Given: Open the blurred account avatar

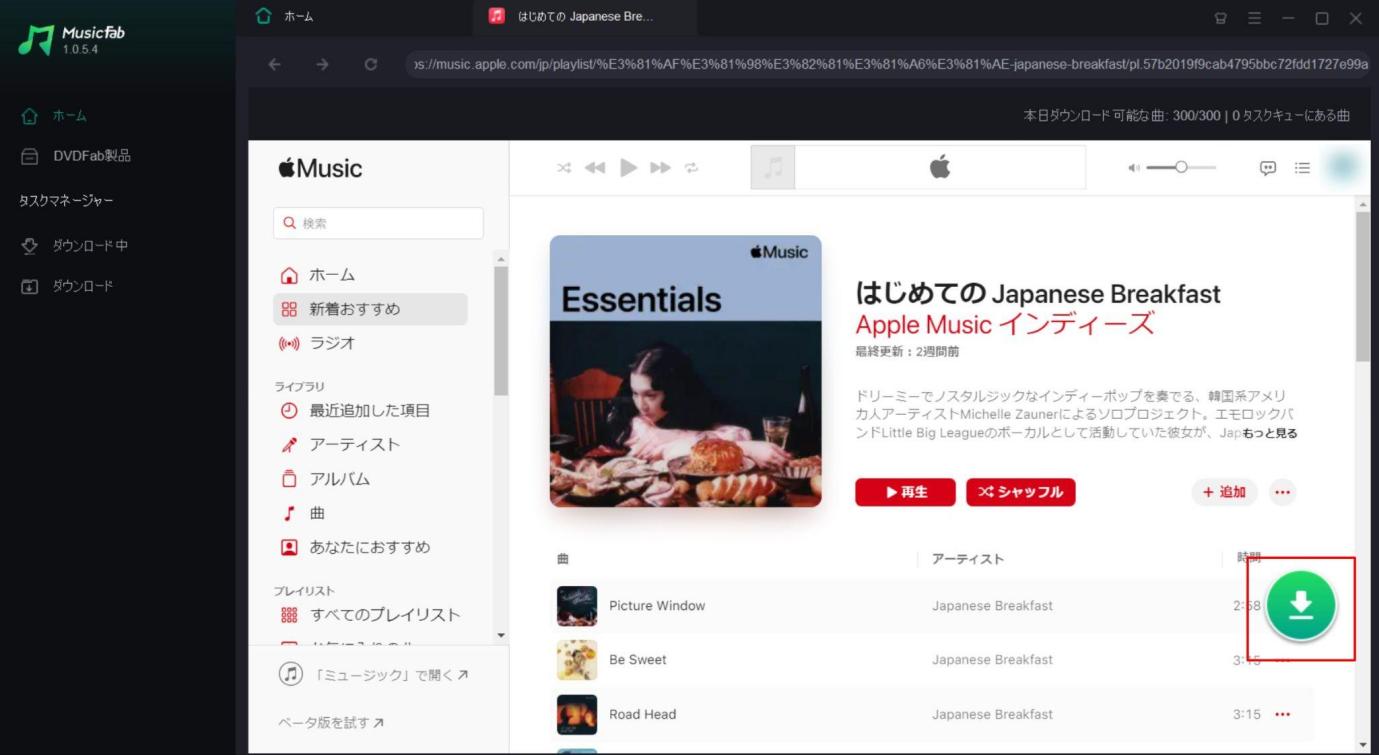Looking at the screenshot, I should coord(1342,168).
